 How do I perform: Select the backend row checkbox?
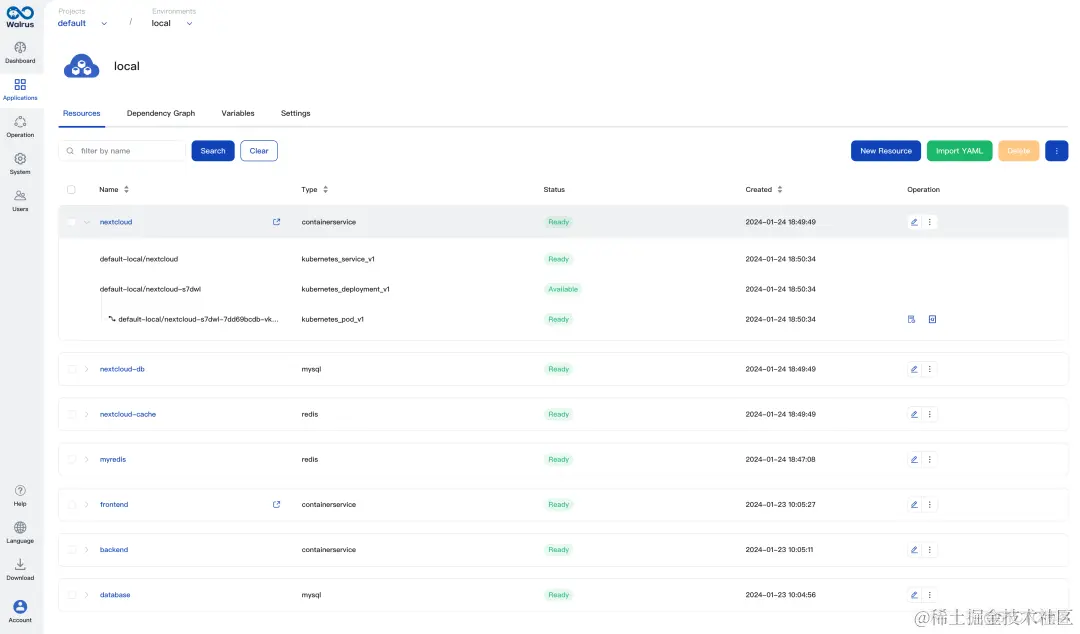[71, 550]
